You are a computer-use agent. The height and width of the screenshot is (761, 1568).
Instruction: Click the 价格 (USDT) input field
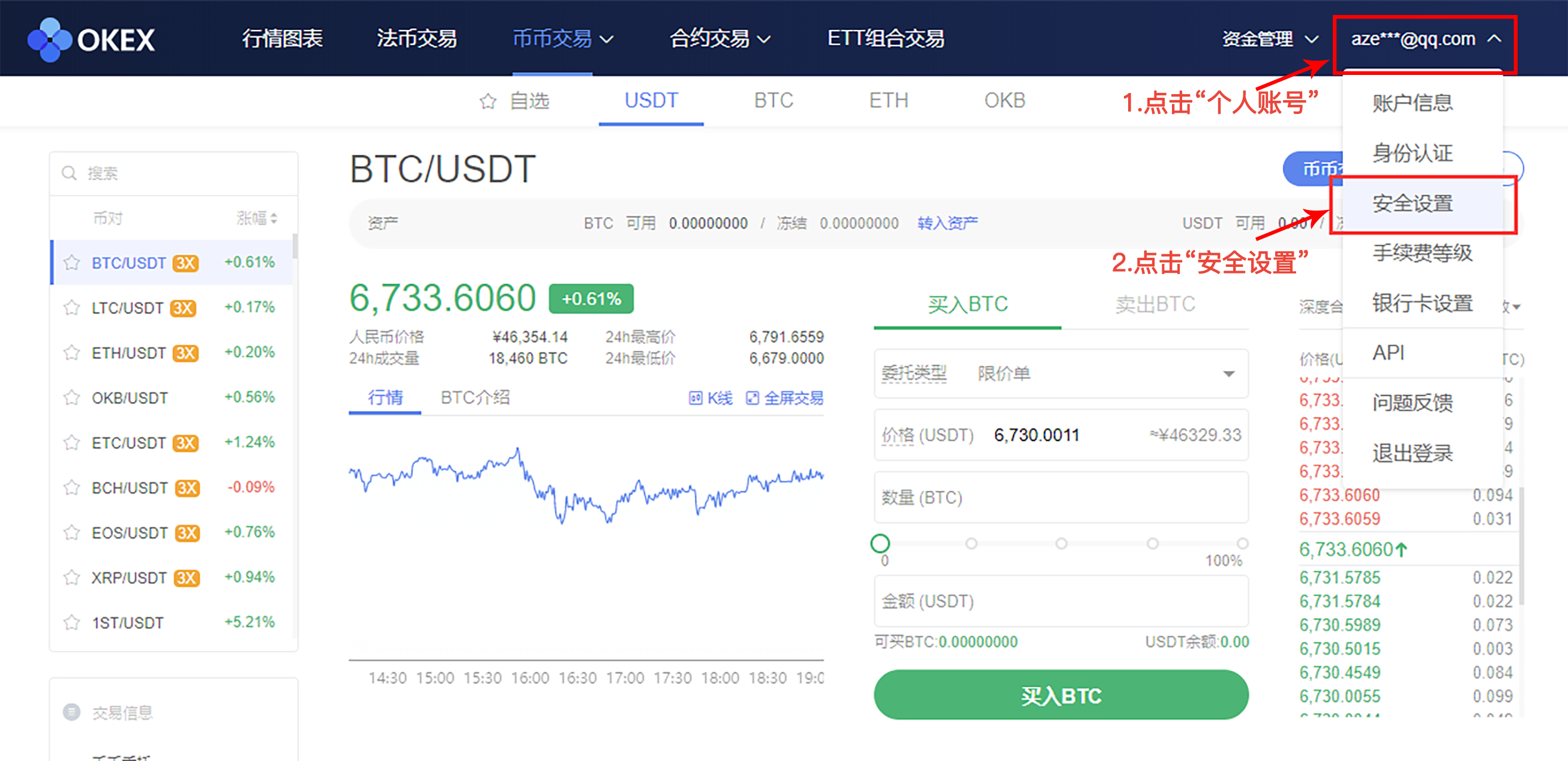(1061, 435)
